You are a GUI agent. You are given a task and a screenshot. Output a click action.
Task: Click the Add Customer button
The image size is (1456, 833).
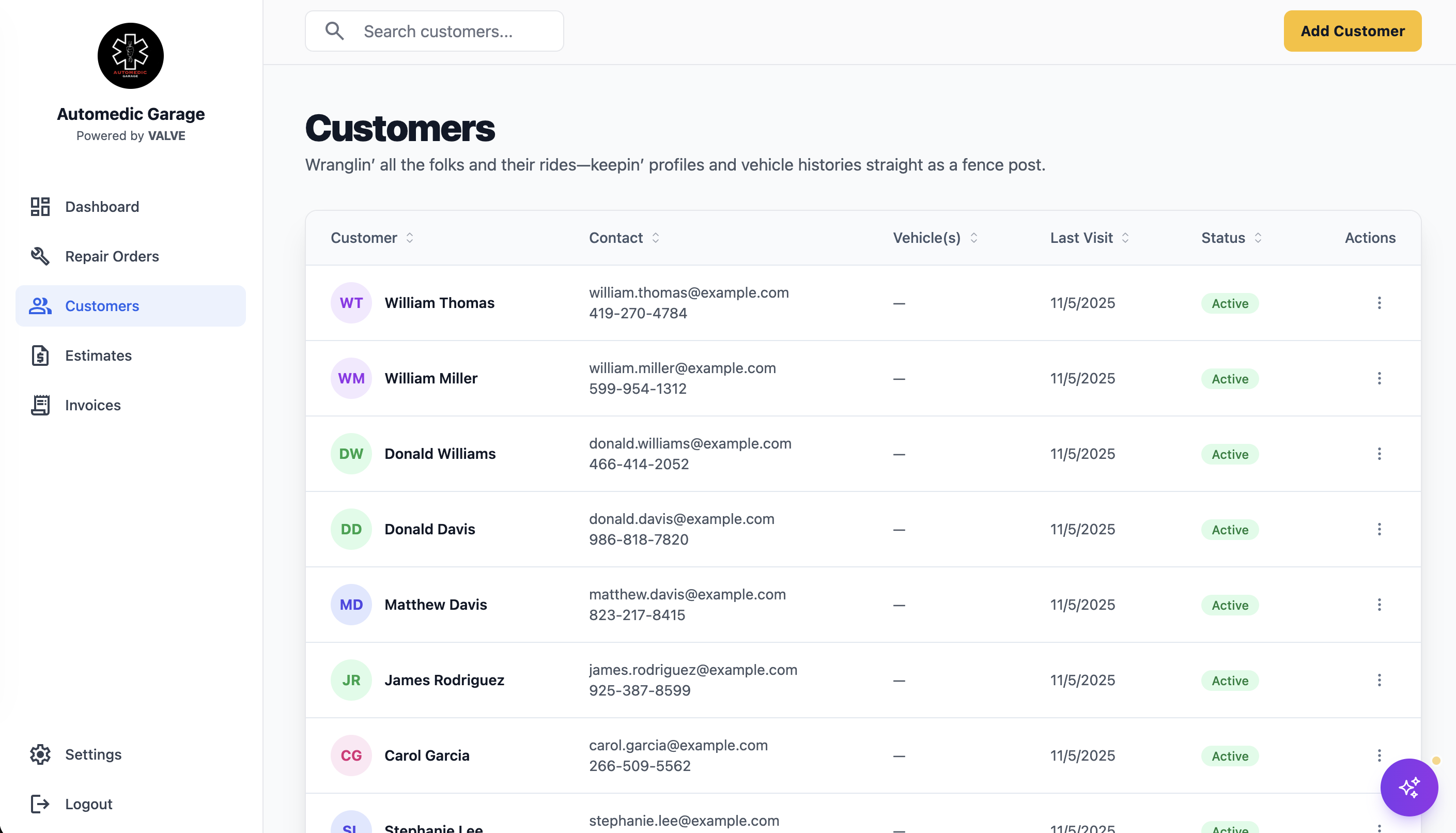[1352, 31]
